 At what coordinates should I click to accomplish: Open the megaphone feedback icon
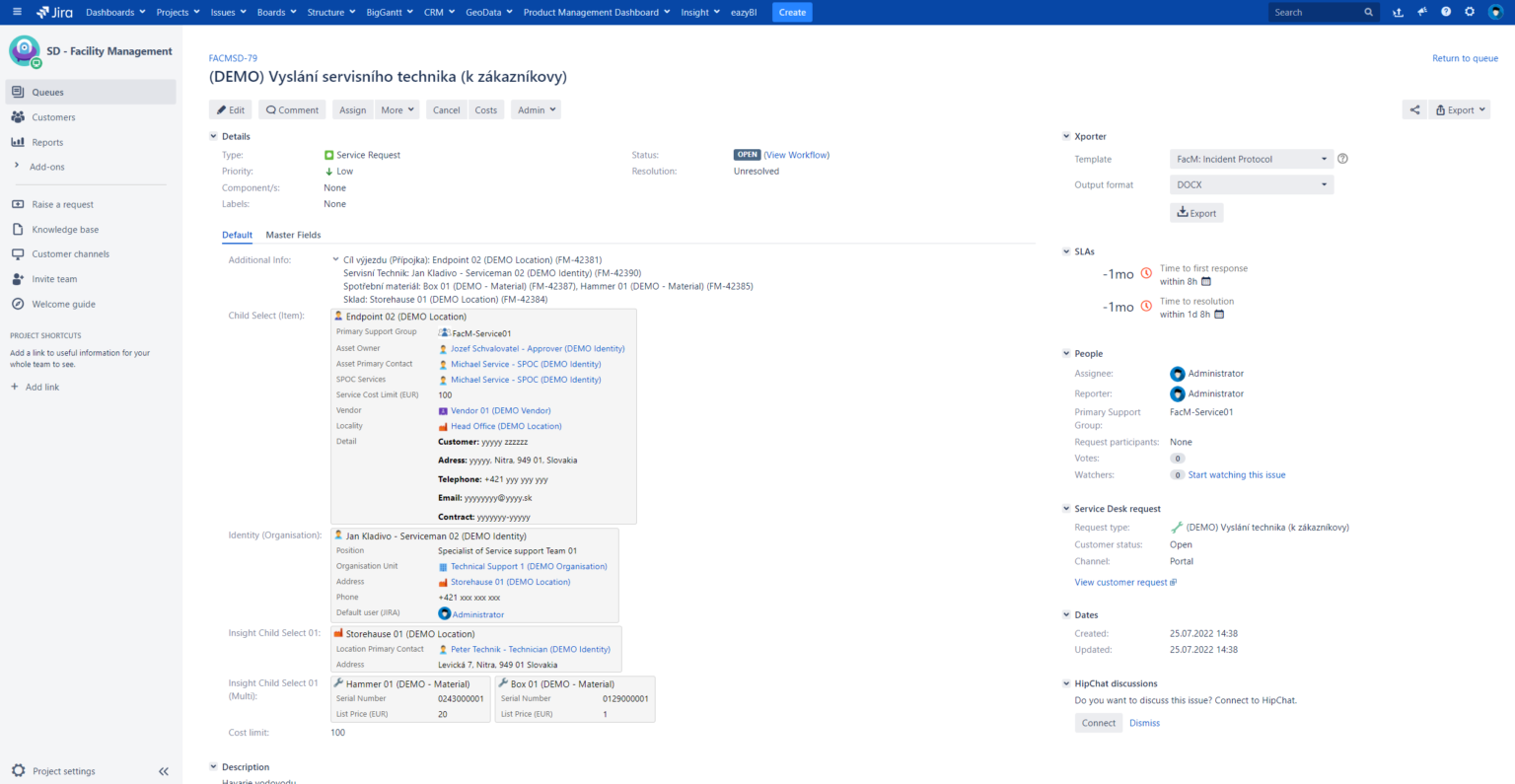pyautogui.click(x=1422, y=12)
